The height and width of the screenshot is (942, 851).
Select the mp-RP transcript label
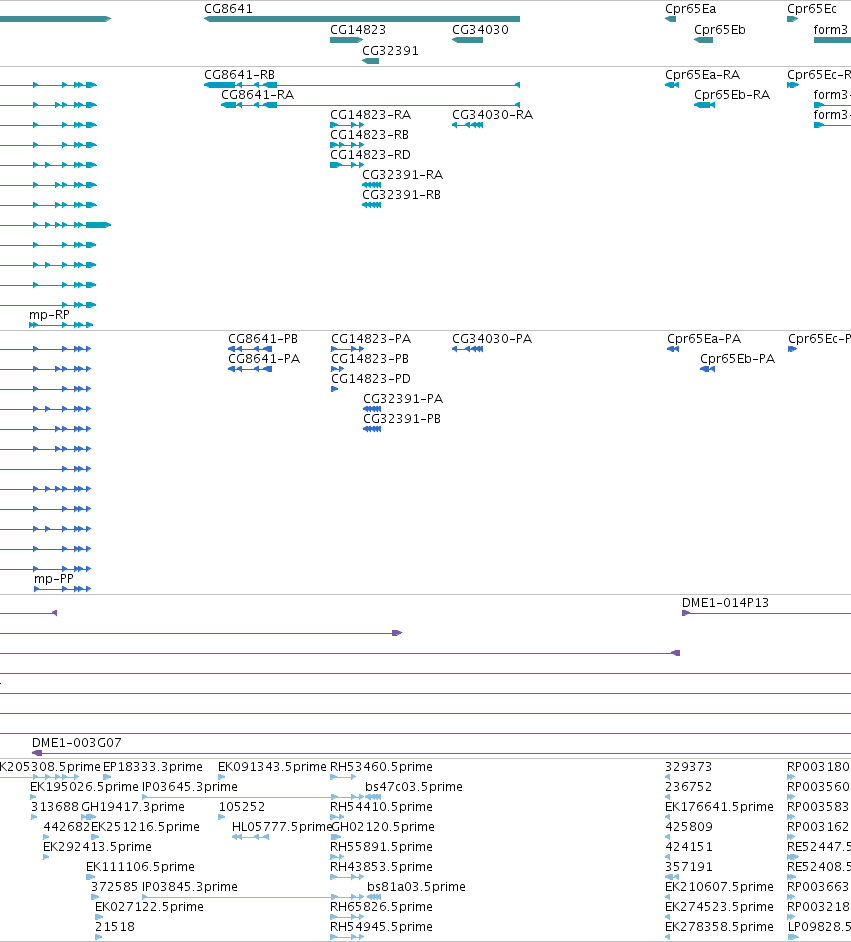pos(49,315)
